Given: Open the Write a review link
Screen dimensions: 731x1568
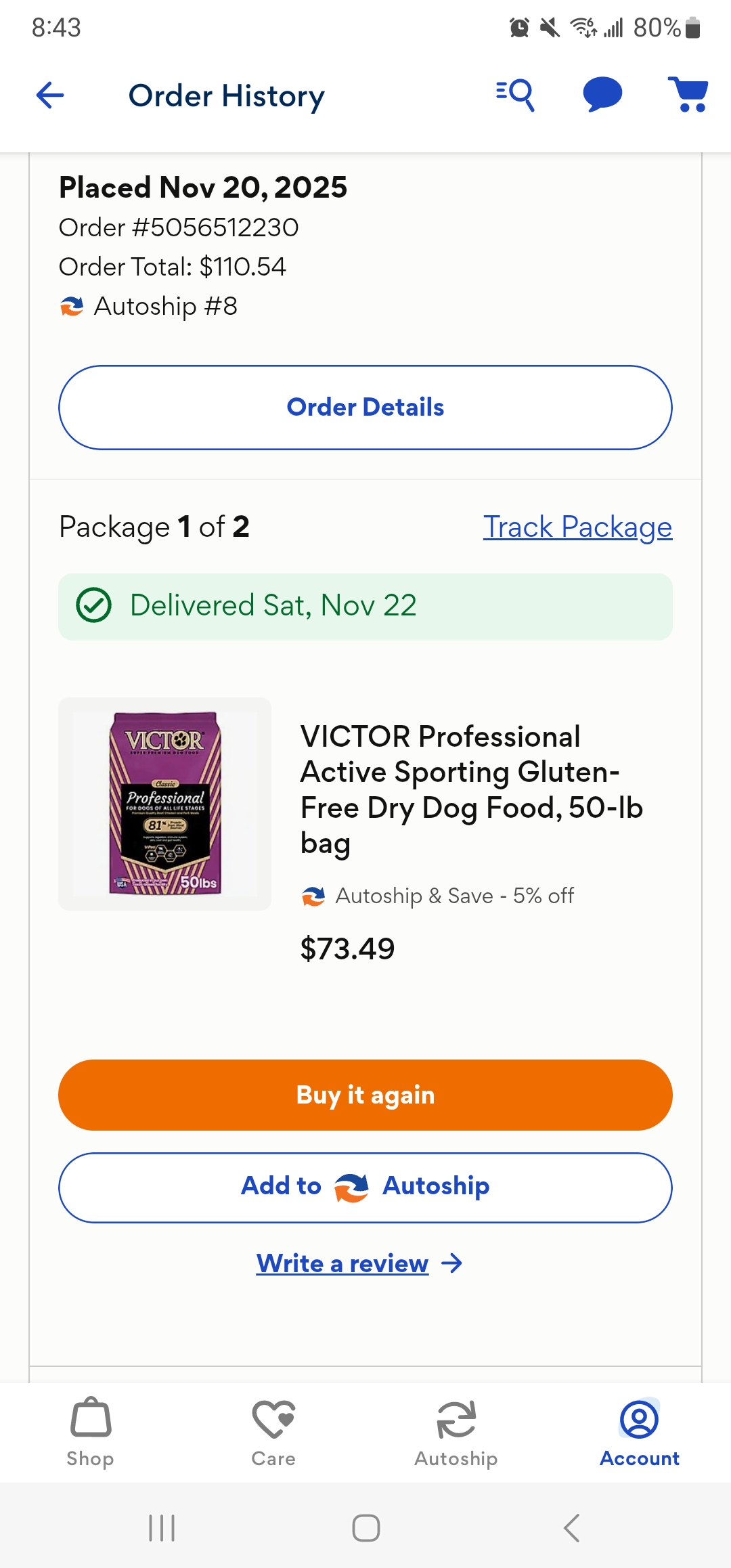Looking at the screenshot, I should 342,1263.
